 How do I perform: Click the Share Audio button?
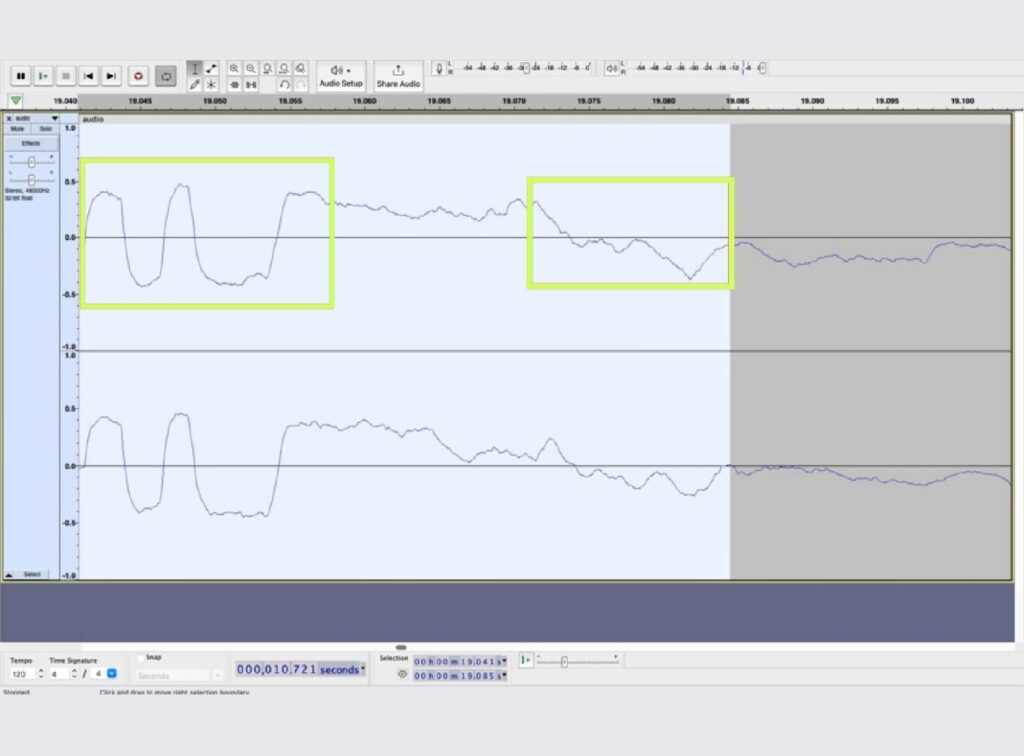click(x=398, y=76)
